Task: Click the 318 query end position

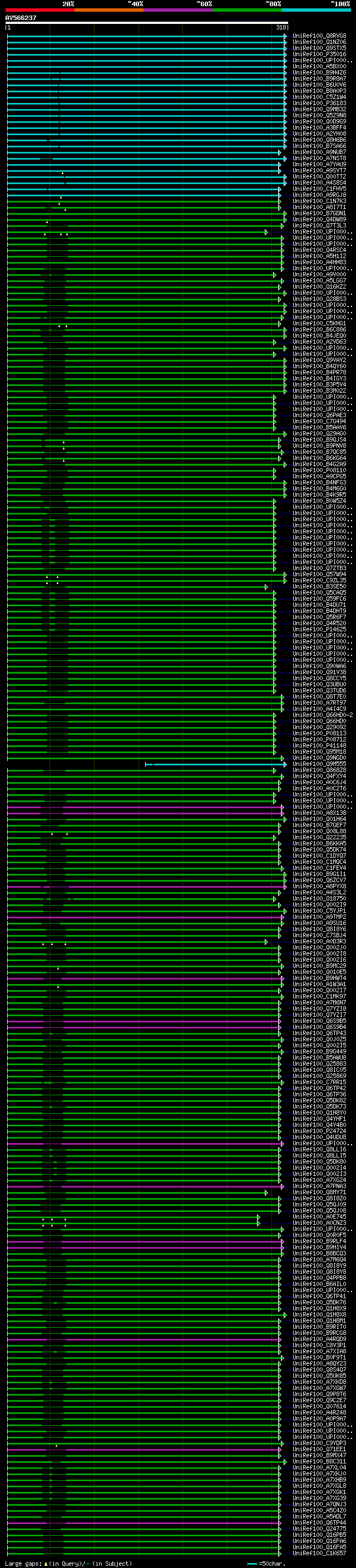Action: (280, 27)
